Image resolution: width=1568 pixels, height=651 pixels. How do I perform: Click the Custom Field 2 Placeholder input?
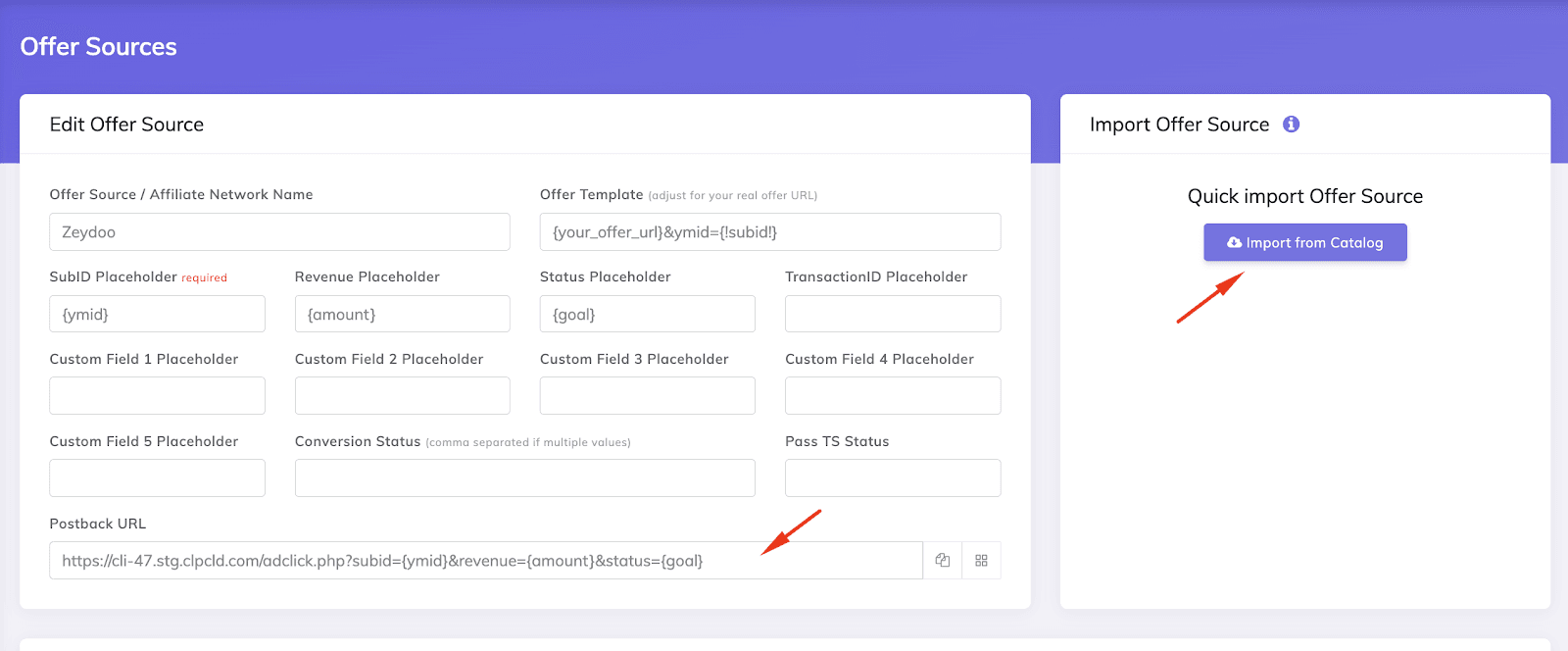click(x=402, y=396)
